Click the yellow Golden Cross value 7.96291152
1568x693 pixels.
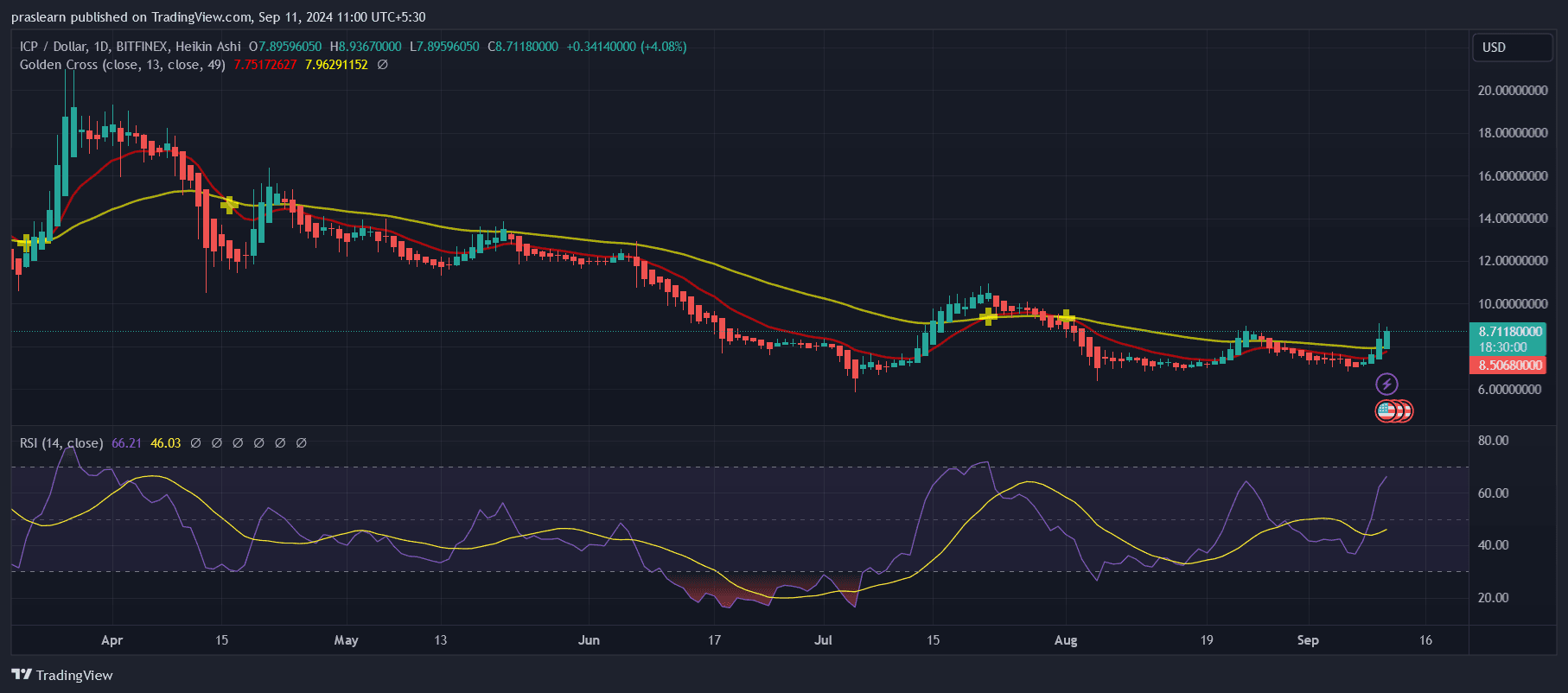(x=336, y=65)
